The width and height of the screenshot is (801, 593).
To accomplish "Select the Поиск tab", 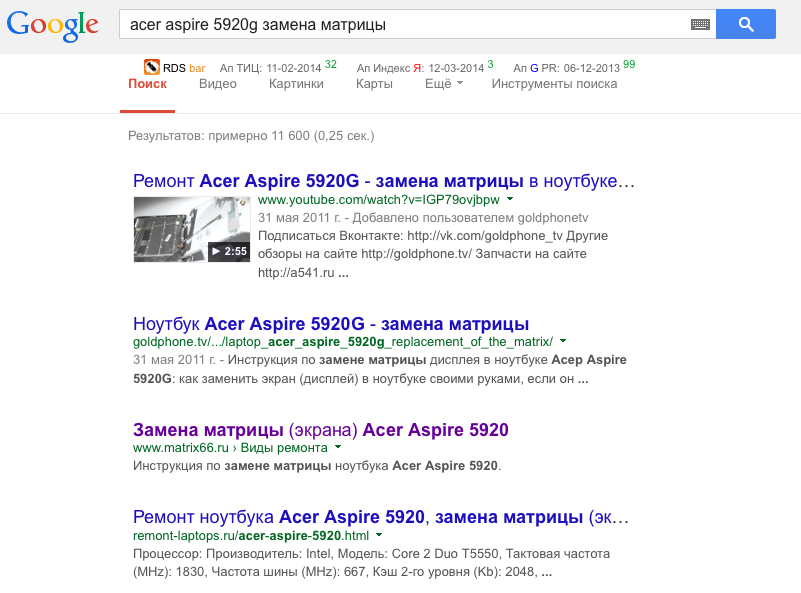I will [148, 84].
